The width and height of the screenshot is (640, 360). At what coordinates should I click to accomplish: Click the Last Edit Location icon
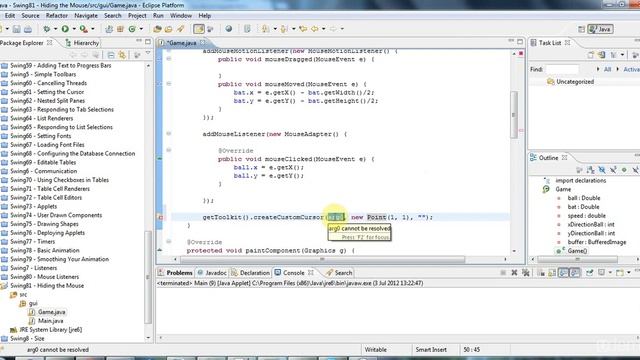click(303, 29)
